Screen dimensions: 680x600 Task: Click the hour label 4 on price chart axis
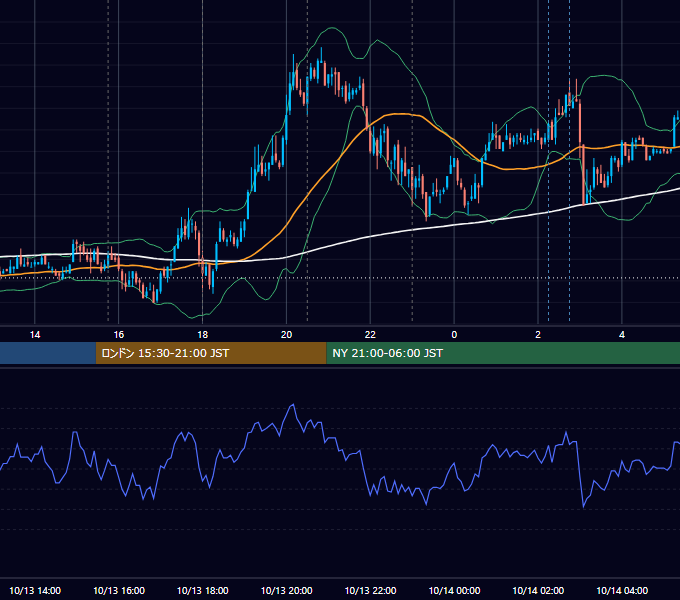coord(622,335)
